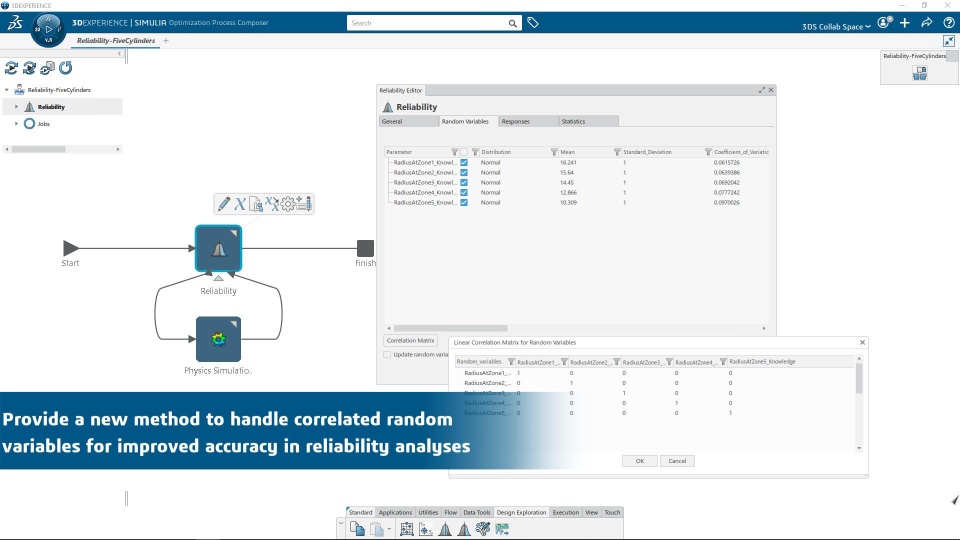Click the Paste icon in bottom toolbar
This screenshot has height=540, width=960.
(x=377, y=529)
